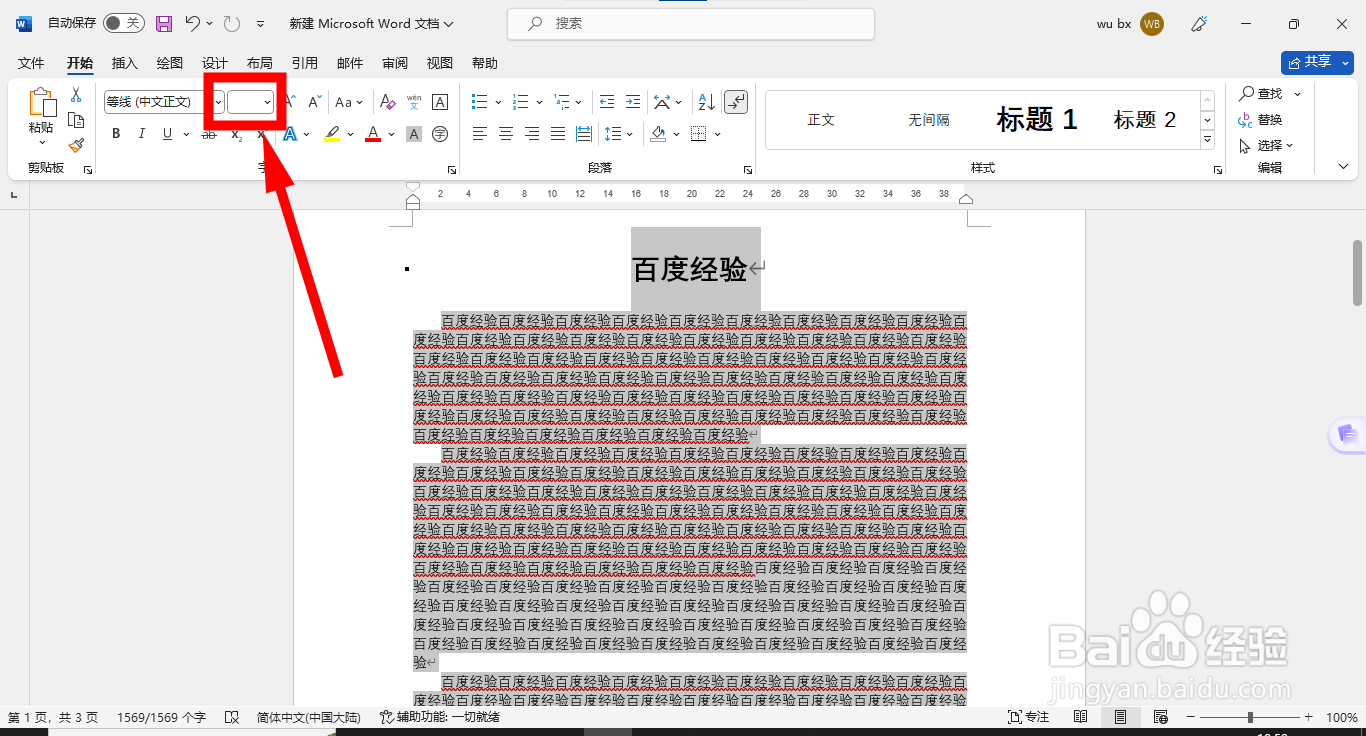Apply the 正文 style
Viewport: 1366px width, 736px height.
(x=821, y=120)
